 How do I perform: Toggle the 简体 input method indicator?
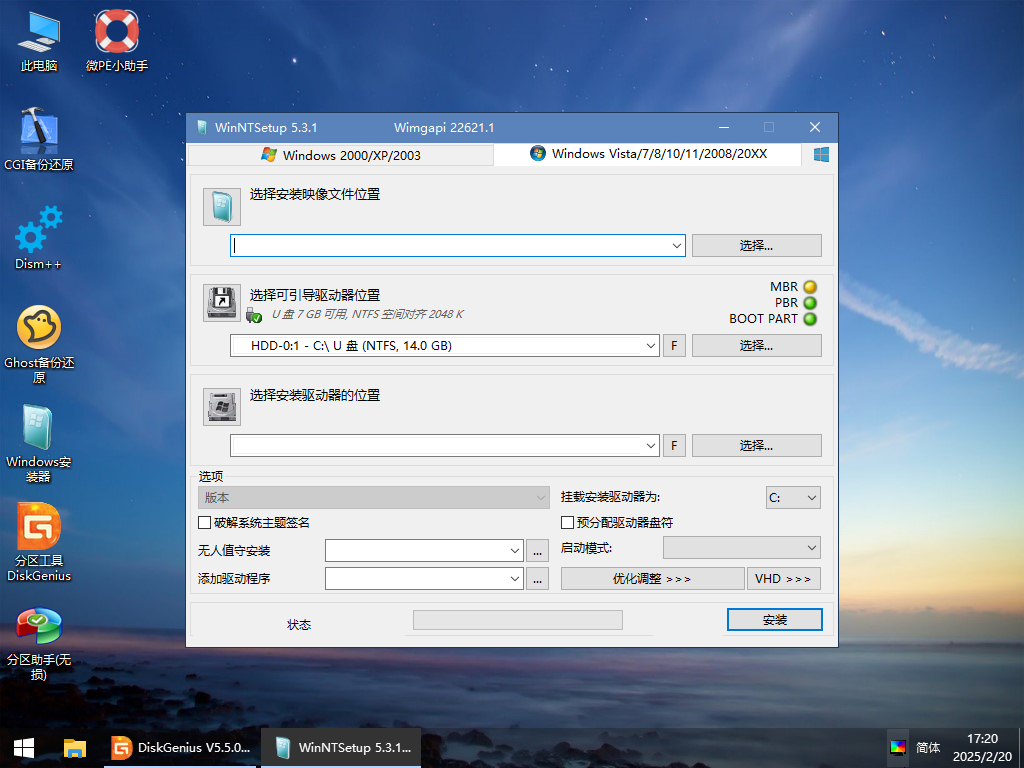pos(928,748)
